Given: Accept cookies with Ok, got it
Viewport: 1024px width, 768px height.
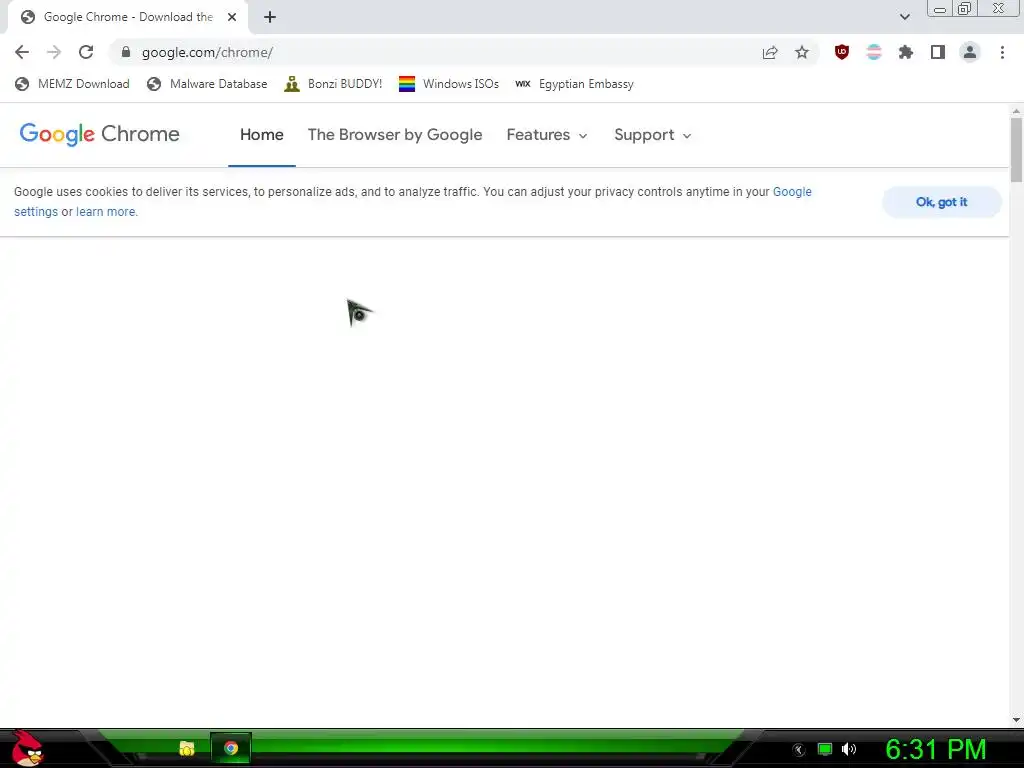Looking at the screenshot, I should (x=941, y=202).
